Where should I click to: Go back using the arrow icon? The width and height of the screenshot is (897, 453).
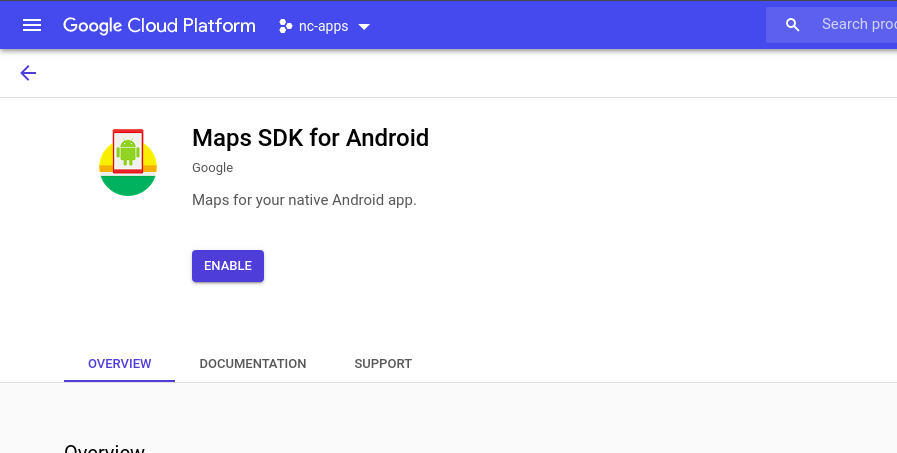point(28,73)
